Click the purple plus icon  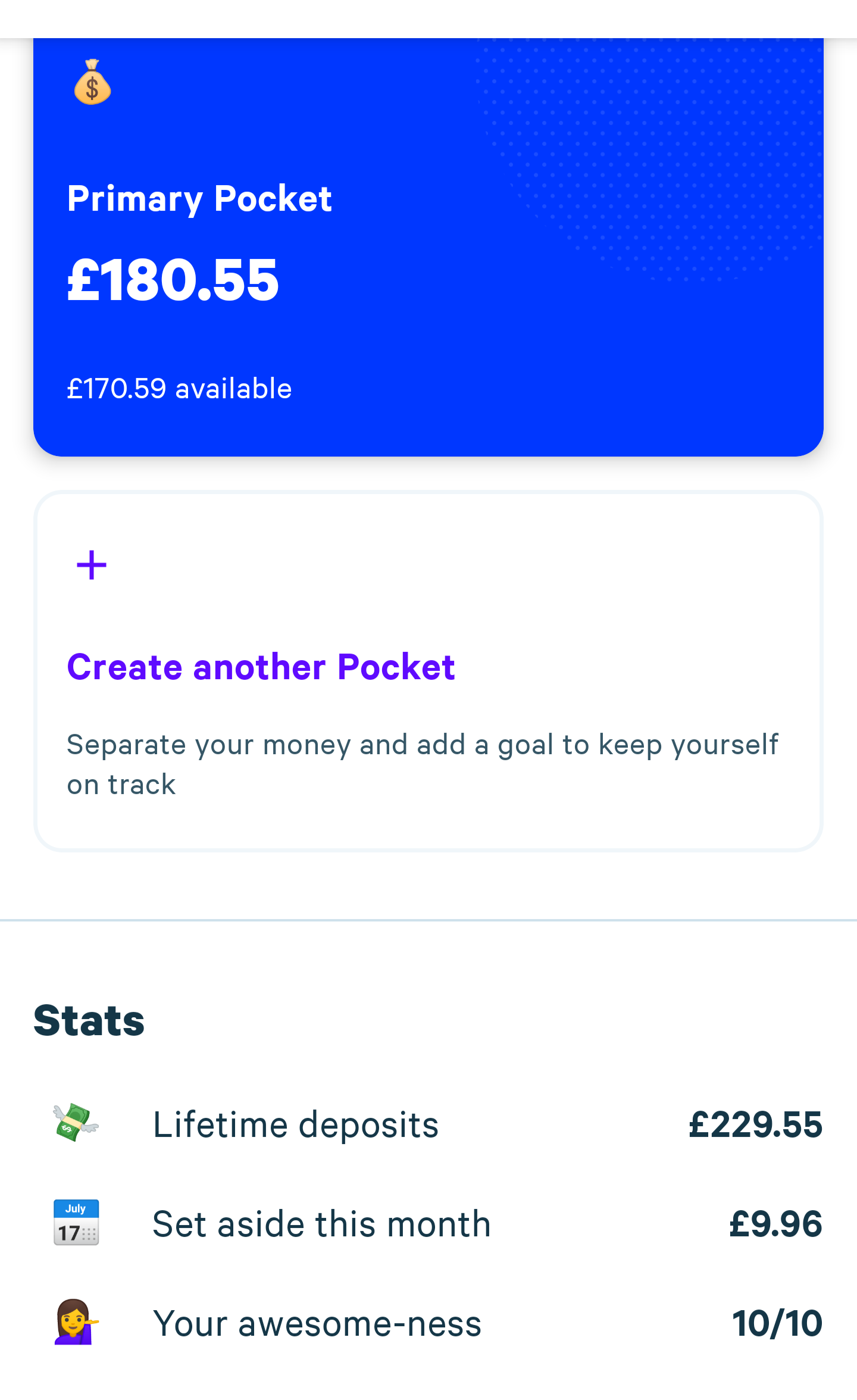point(92,565)
